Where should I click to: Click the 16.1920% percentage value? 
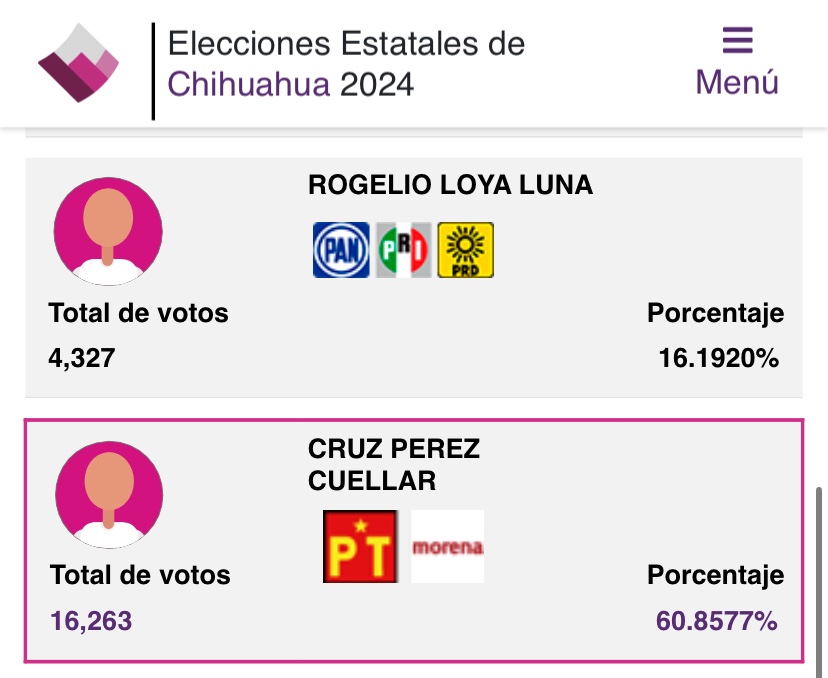pos(718,357)
